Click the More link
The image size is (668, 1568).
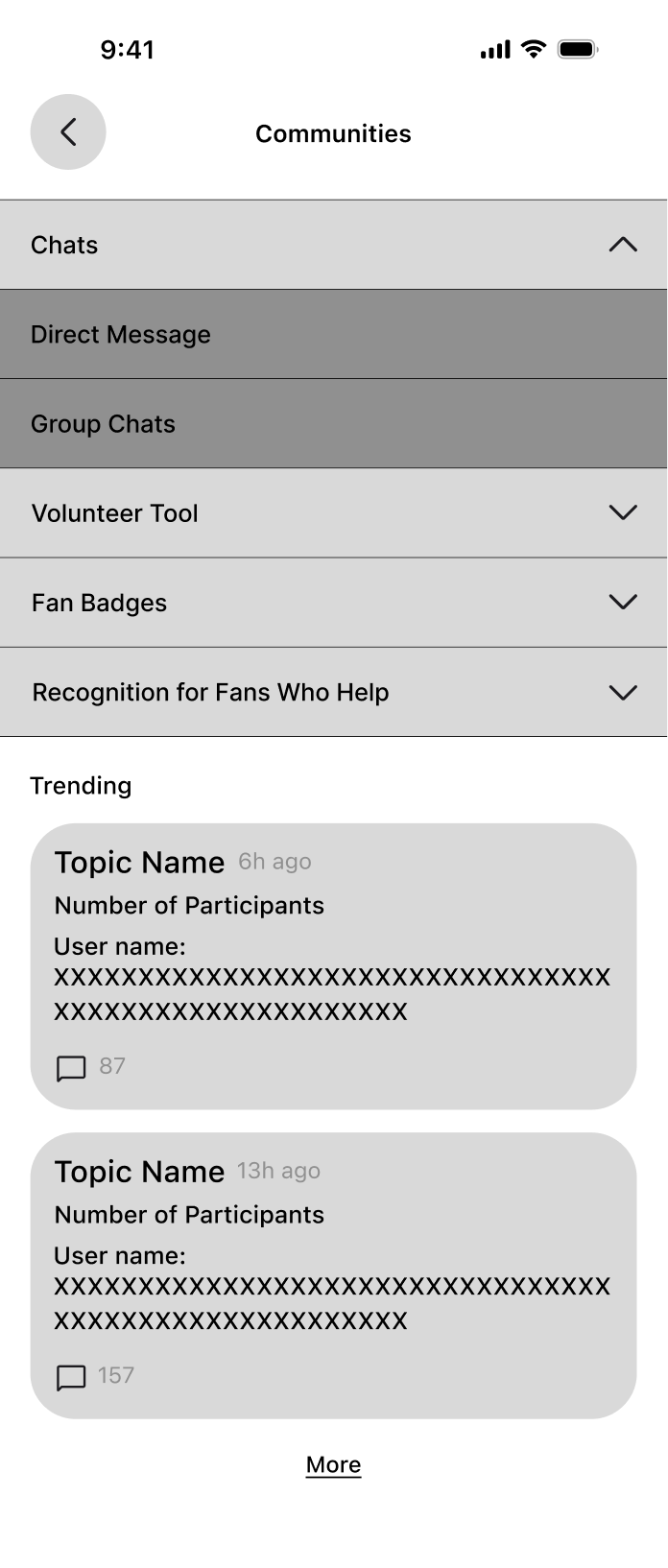333,1464
